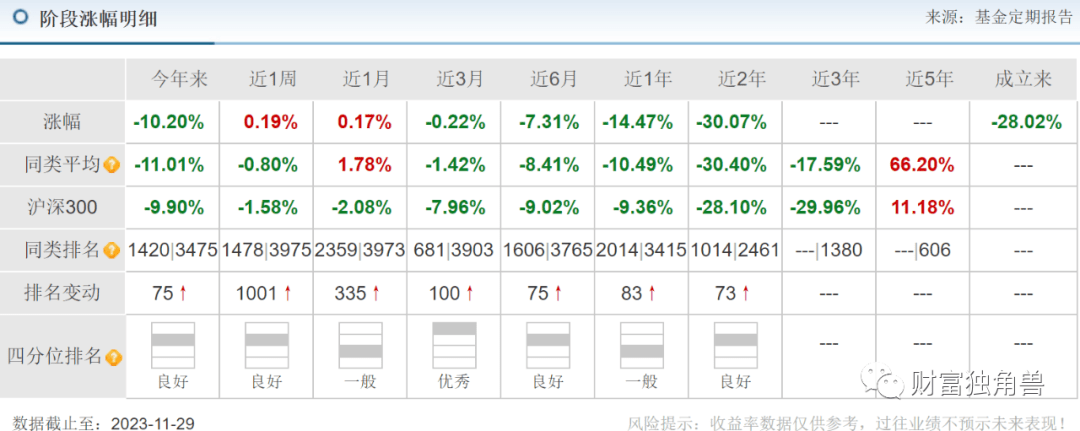Click 近3月 quartile chart labeled 优秀
This screenshot has width=1080, height=431.
(454, 346)
